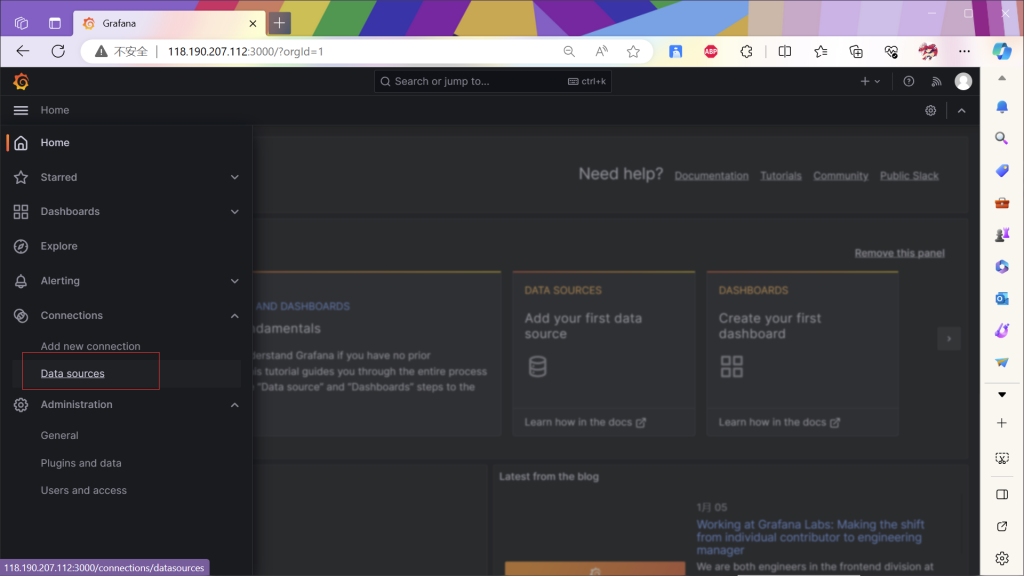Switch to the Grafana browser tab
1024x576 pixels.
click(x=169, y=24)
